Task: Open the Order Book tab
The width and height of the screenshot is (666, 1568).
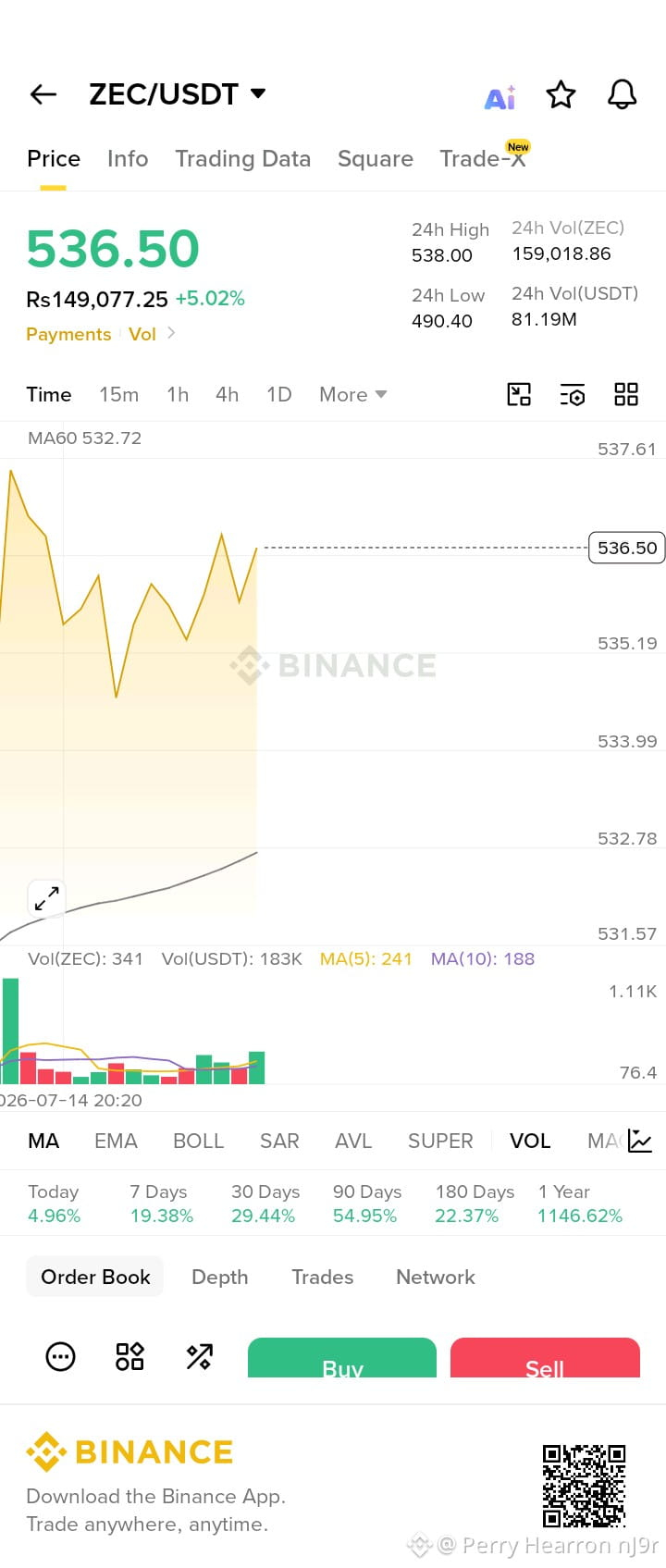Action: click(x=95, y=1277)
